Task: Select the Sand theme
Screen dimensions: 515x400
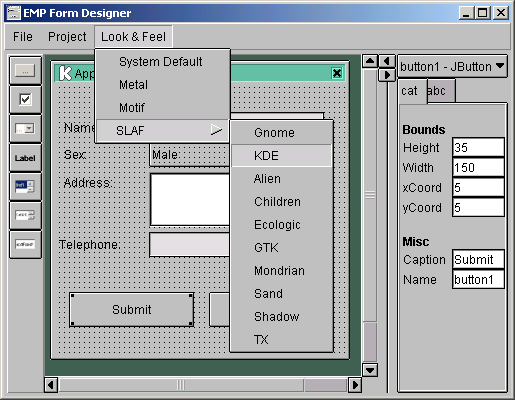Action: (282, 294)
